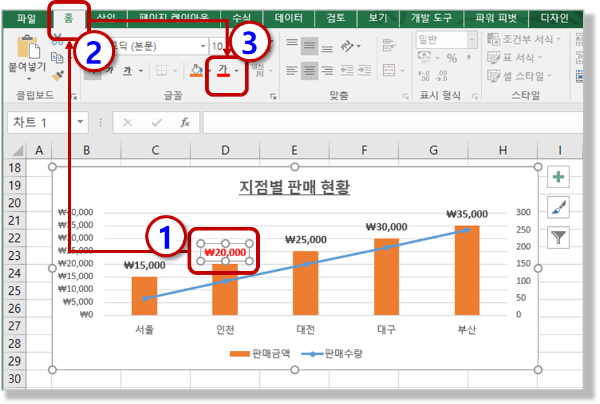Switch to the 디자인 (Design) tab
600x404 pixels.
pyautogui.click(x=554, y=18)
